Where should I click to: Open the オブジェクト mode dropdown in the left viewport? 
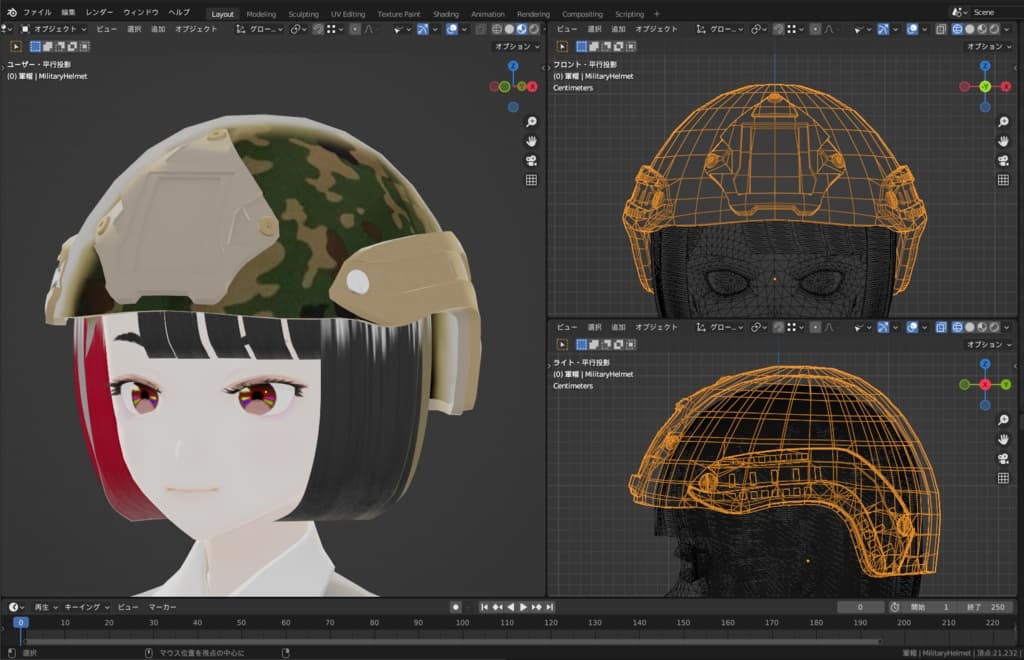pos(55,30)
